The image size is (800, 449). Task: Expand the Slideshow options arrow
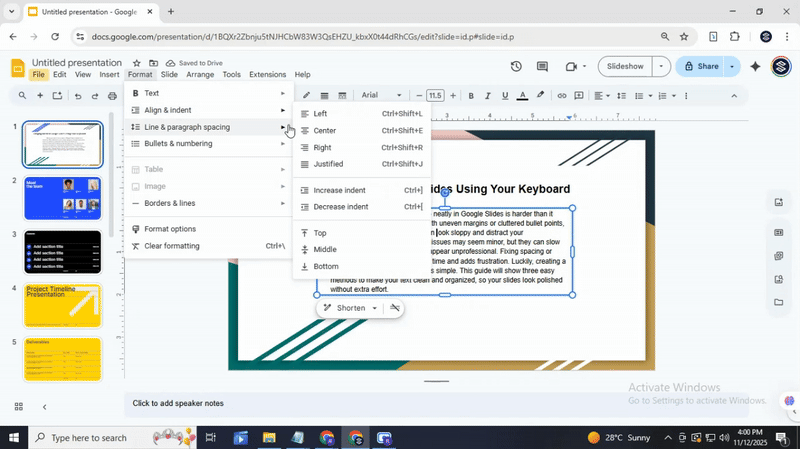[x=660, y=67]
